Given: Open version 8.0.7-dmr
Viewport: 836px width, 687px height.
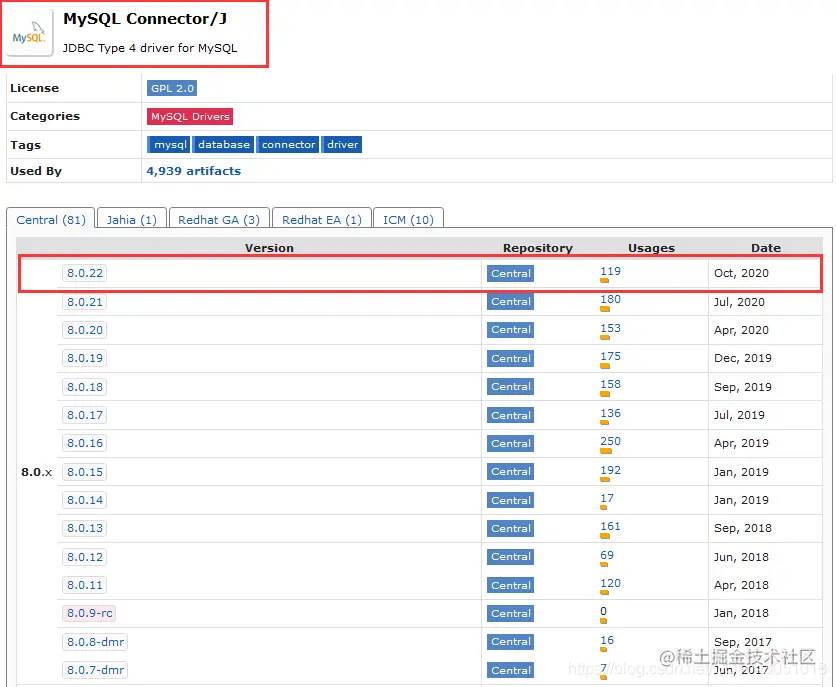Looking at the screenshot, I should [95, 670].
